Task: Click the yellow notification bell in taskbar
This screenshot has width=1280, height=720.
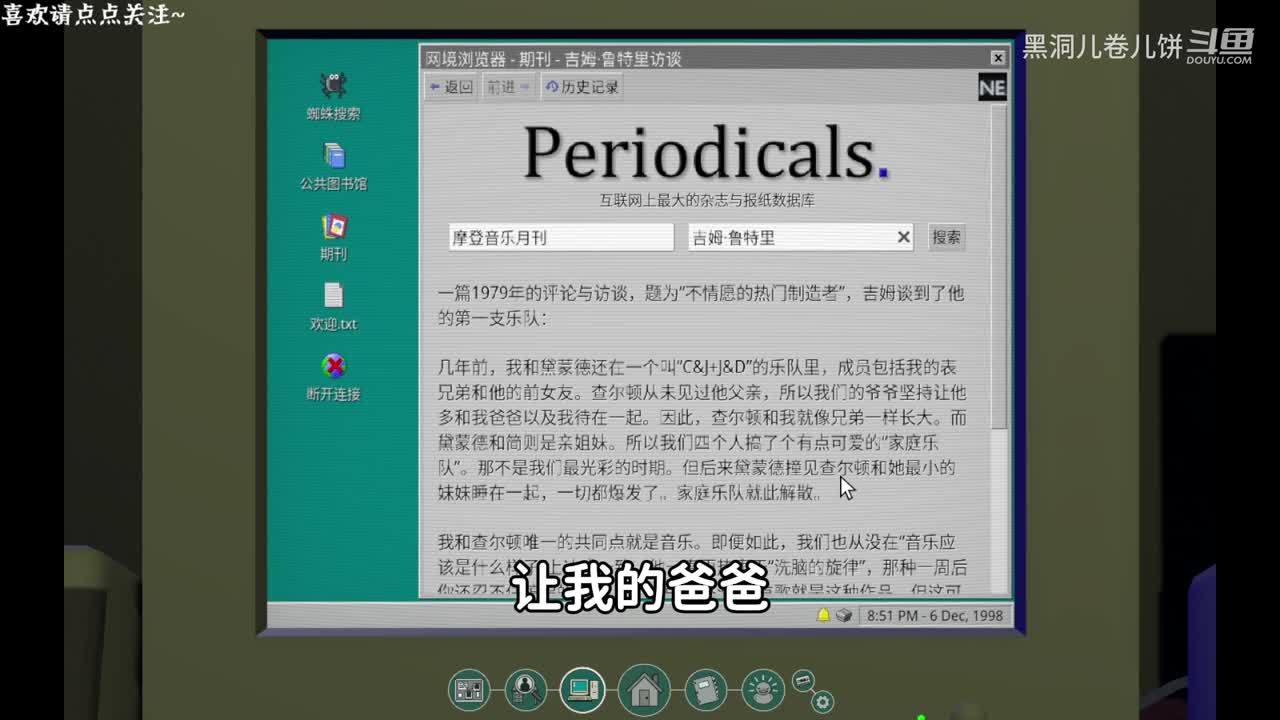Action: point(824,615)
